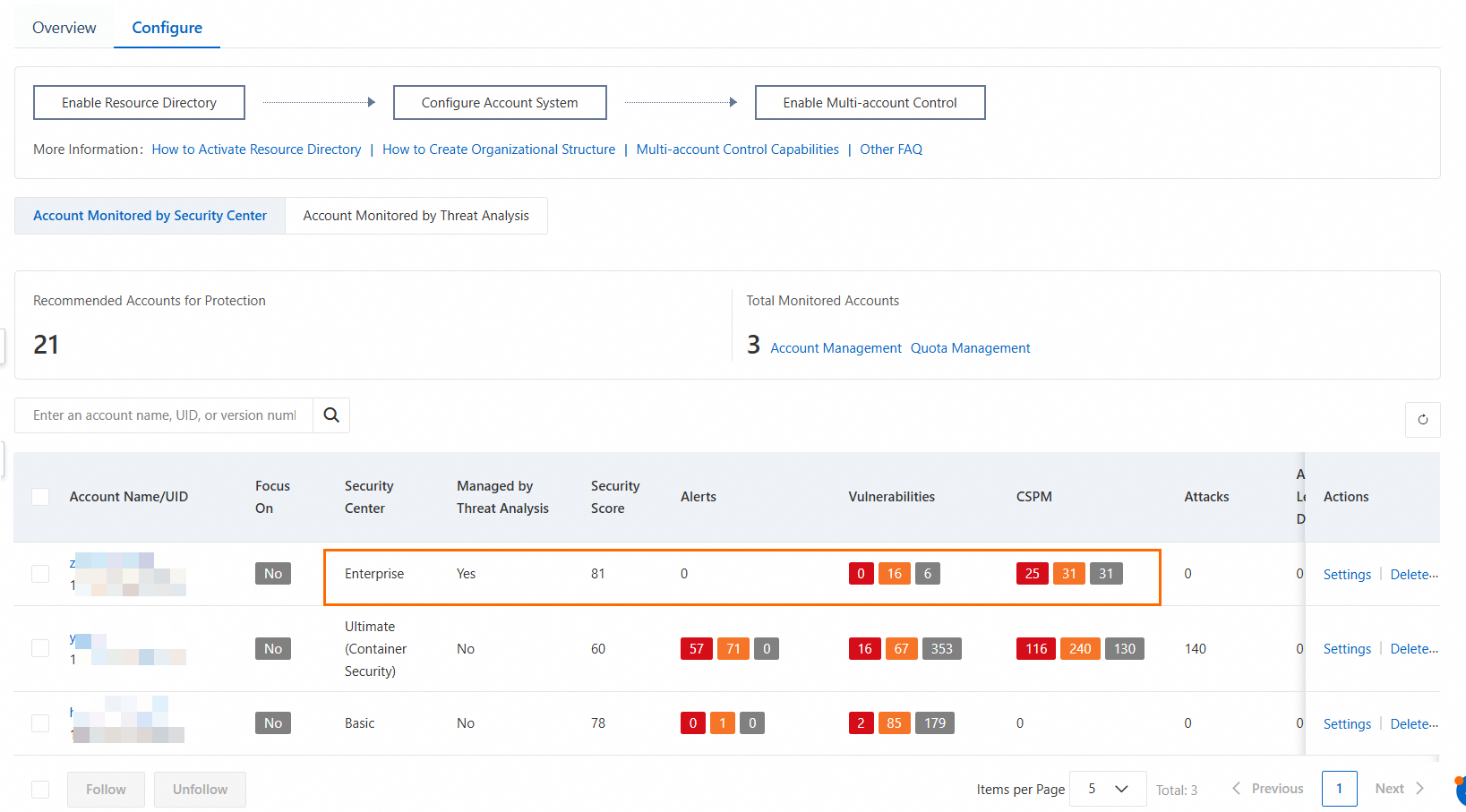Click orange vulnerabilities badge showing 85
1466x812 pixels.
click(x=894, y=723)
